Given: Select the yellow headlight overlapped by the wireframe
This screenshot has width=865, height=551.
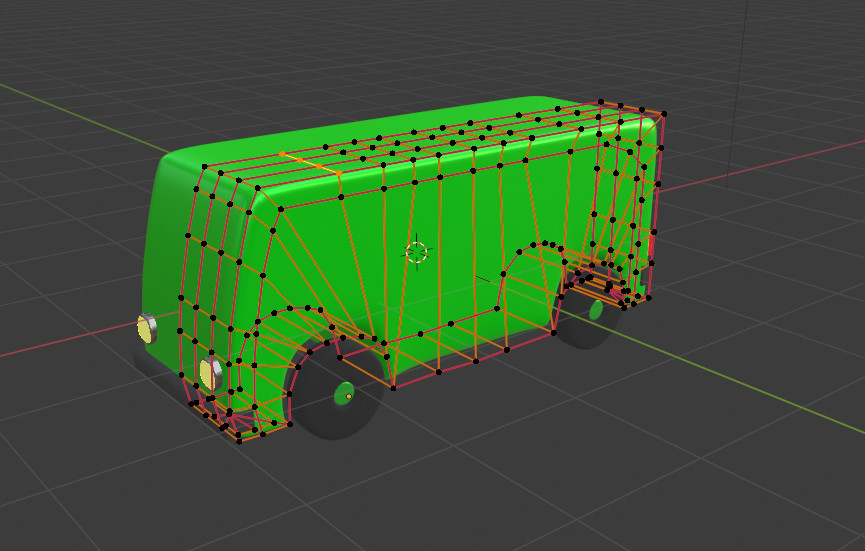Looking at the screenshot, I should coord(210,373).
